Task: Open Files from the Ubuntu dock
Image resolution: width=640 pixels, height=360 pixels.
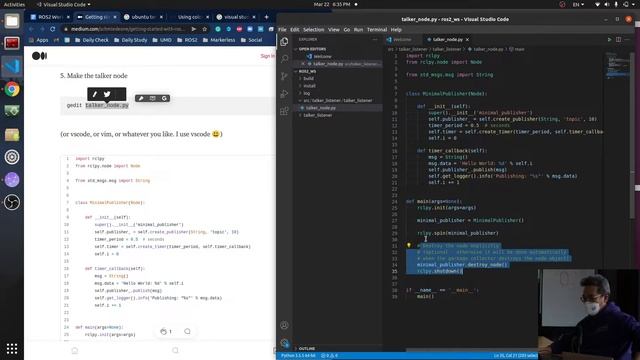Action: pyautogui.click(x=12, y=21)
